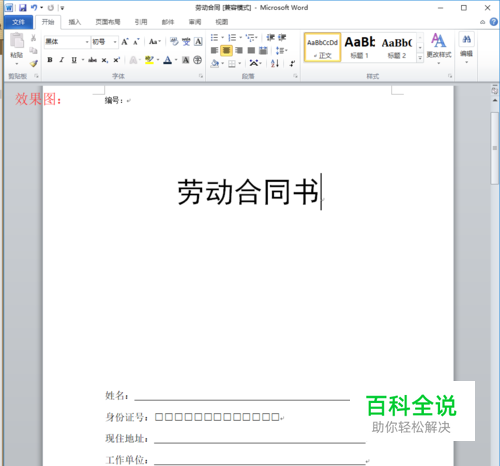Switch to the View (视图) tab
This screenshot has height=466, width=500.
click(222, 22)
